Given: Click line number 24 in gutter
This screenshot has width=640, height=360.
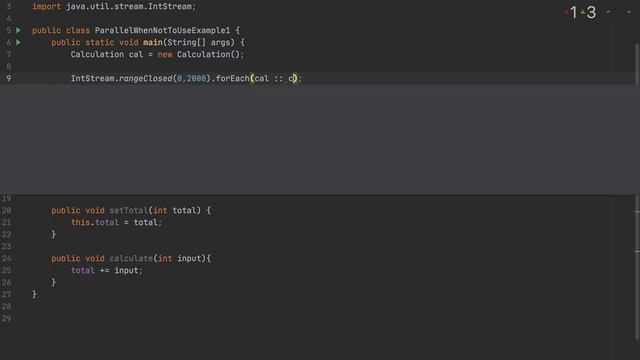Looking at the screenshot, I should pyautogui.click(x=7, y=258).
